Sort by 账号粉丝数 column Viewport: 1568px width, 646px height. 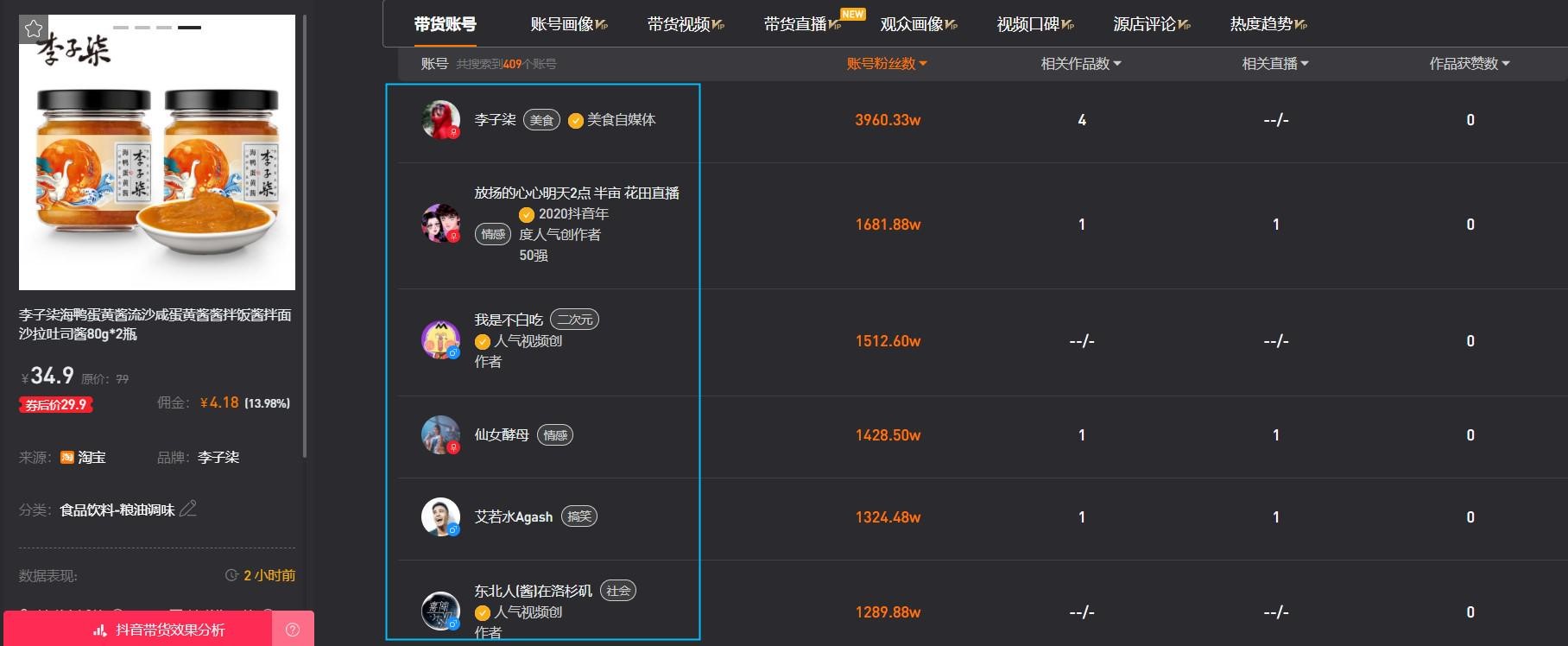click(887, 64)
